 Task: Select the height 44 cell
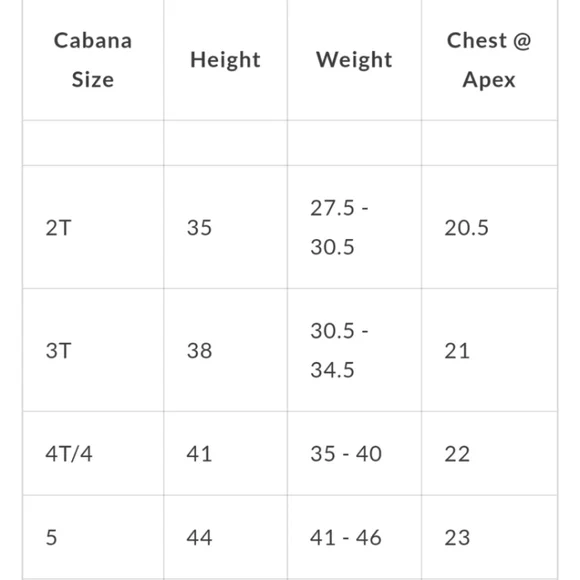(x=225, y=537)
